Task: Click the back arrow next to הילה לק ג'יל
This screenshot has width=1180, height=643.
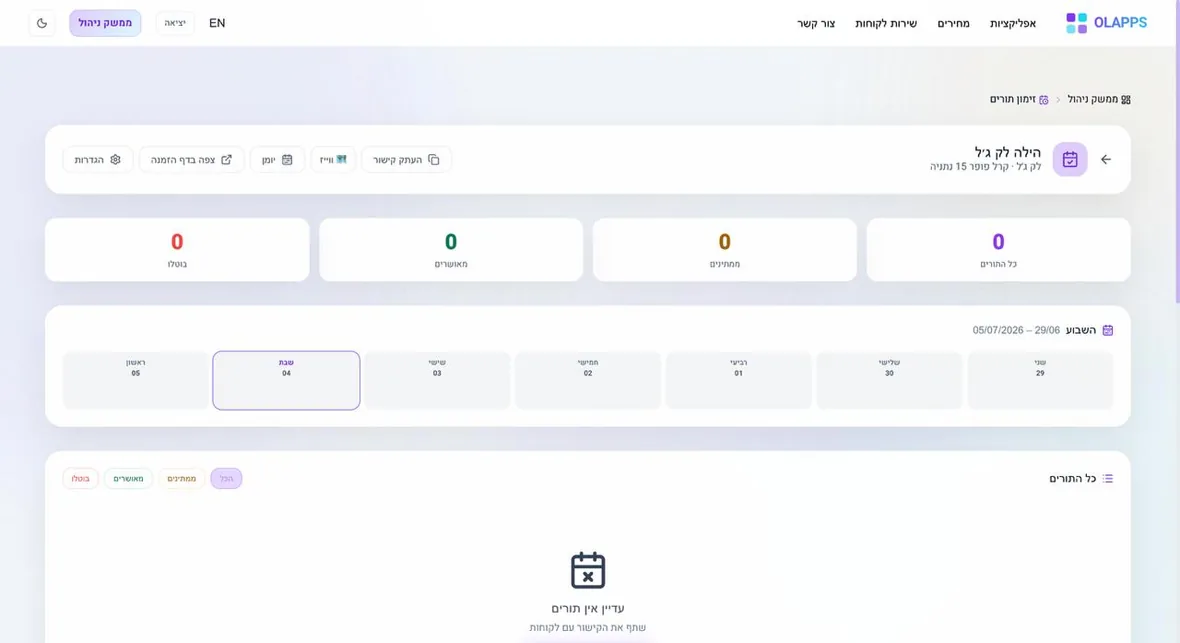Action: (x=1105, y=160)
